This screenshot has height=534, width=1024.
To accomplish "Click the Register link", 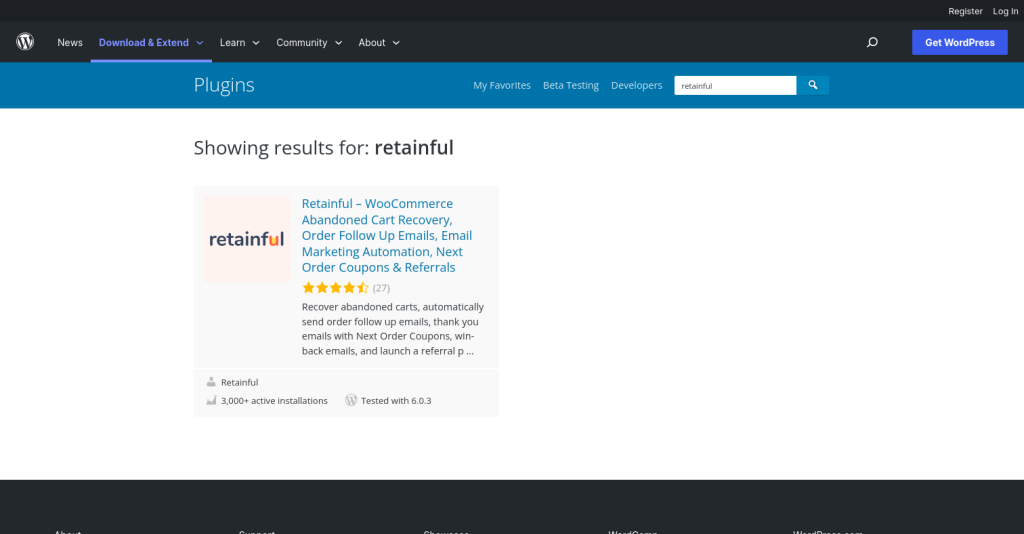I will pos(965,11).
